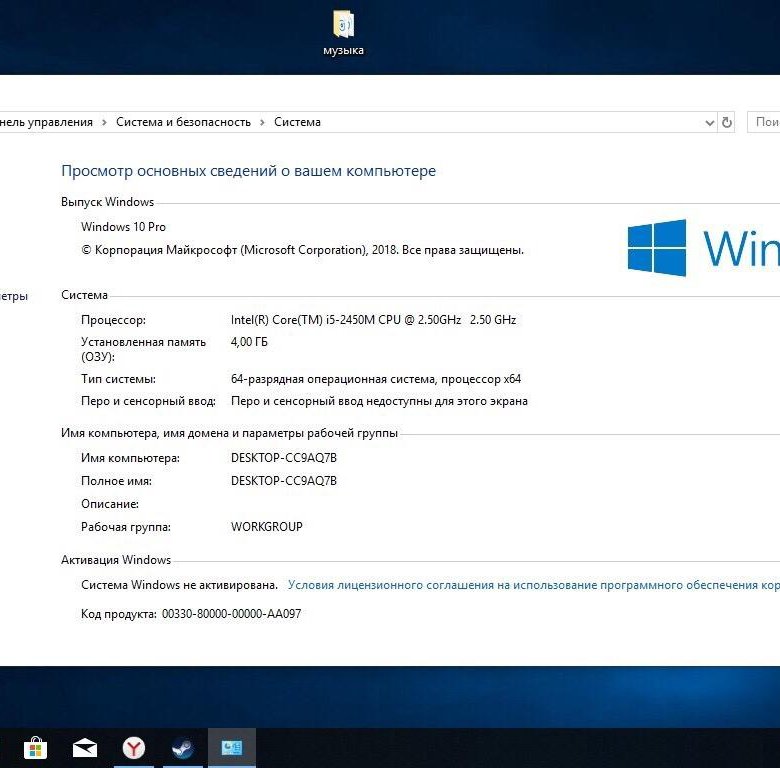
Task: Click the product code 00330-80000-00000-AA097
Action: coord(231,614)
